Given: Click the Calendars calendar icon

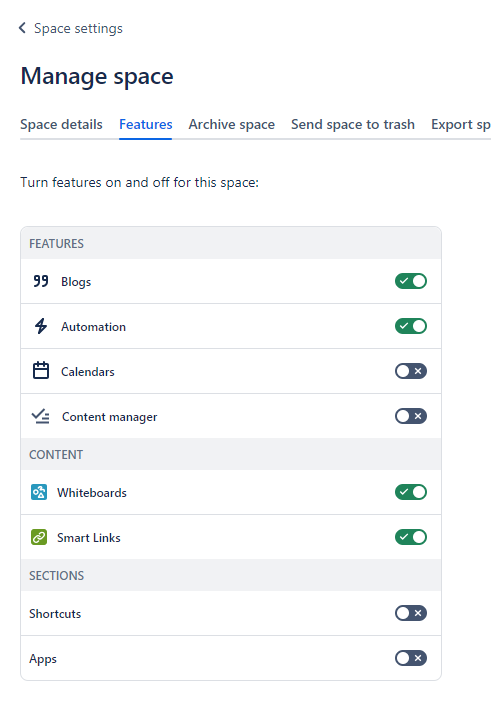Looking at the screenshot, I should pos(41,370).
